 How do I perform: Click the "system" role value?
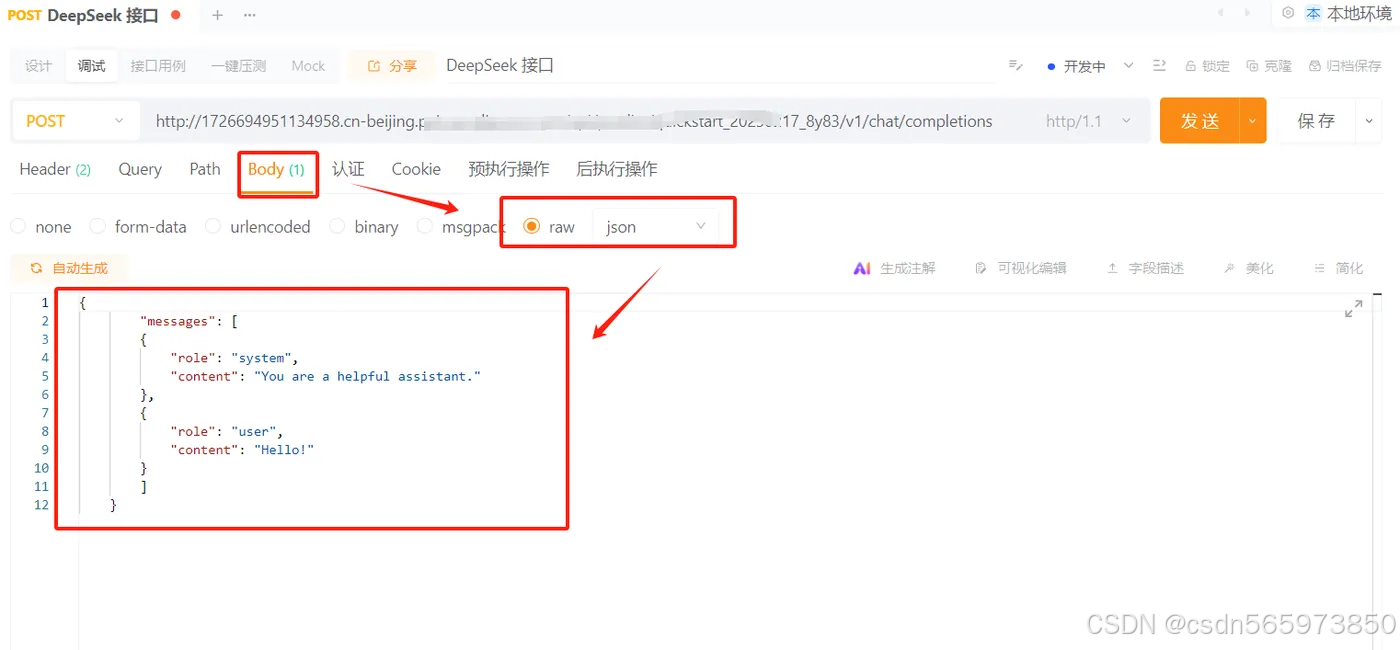tap(262, 358)
